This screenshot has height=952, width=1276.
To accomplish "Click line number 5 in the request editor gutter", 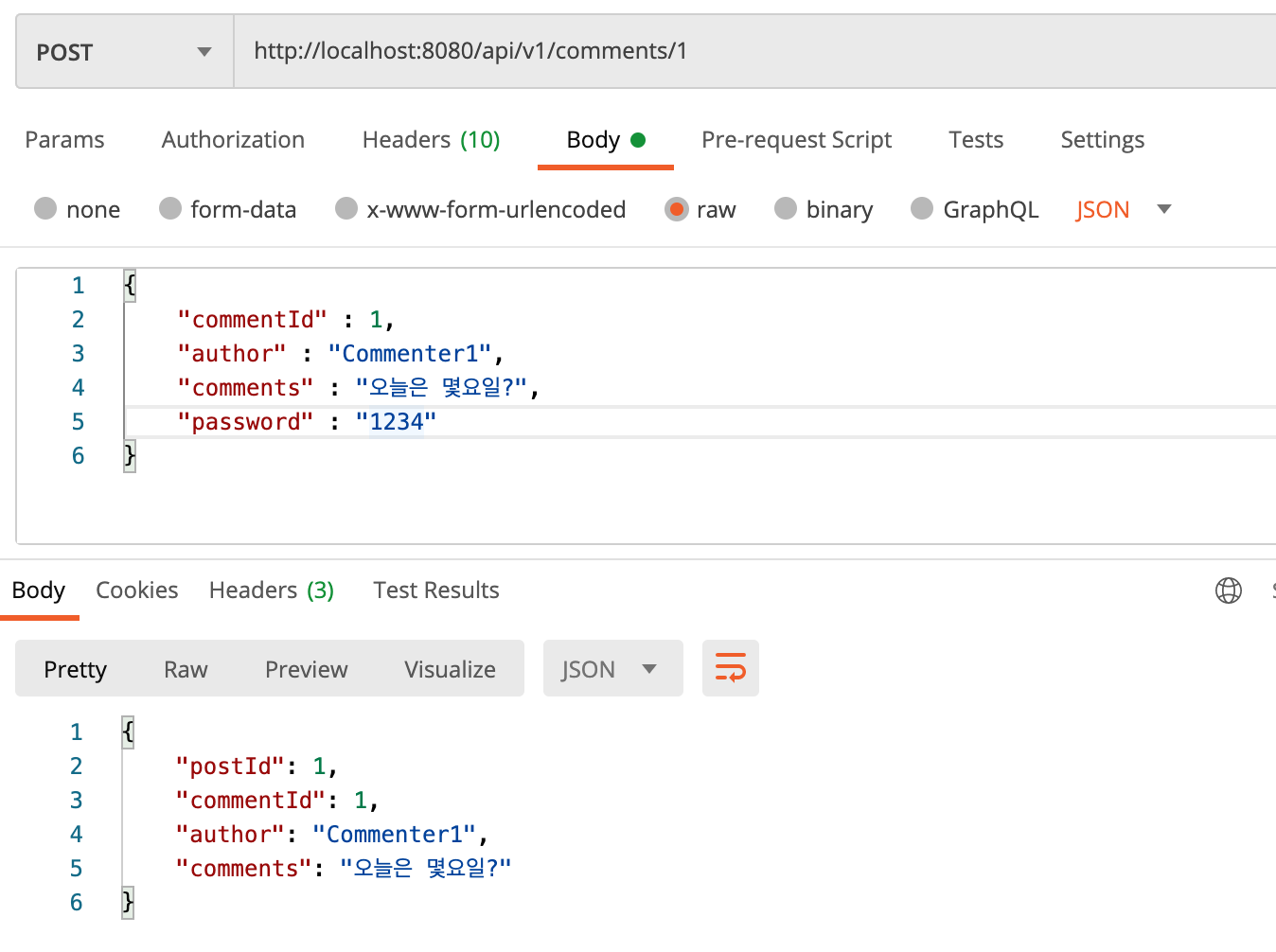I will click(x=78, y=422).
